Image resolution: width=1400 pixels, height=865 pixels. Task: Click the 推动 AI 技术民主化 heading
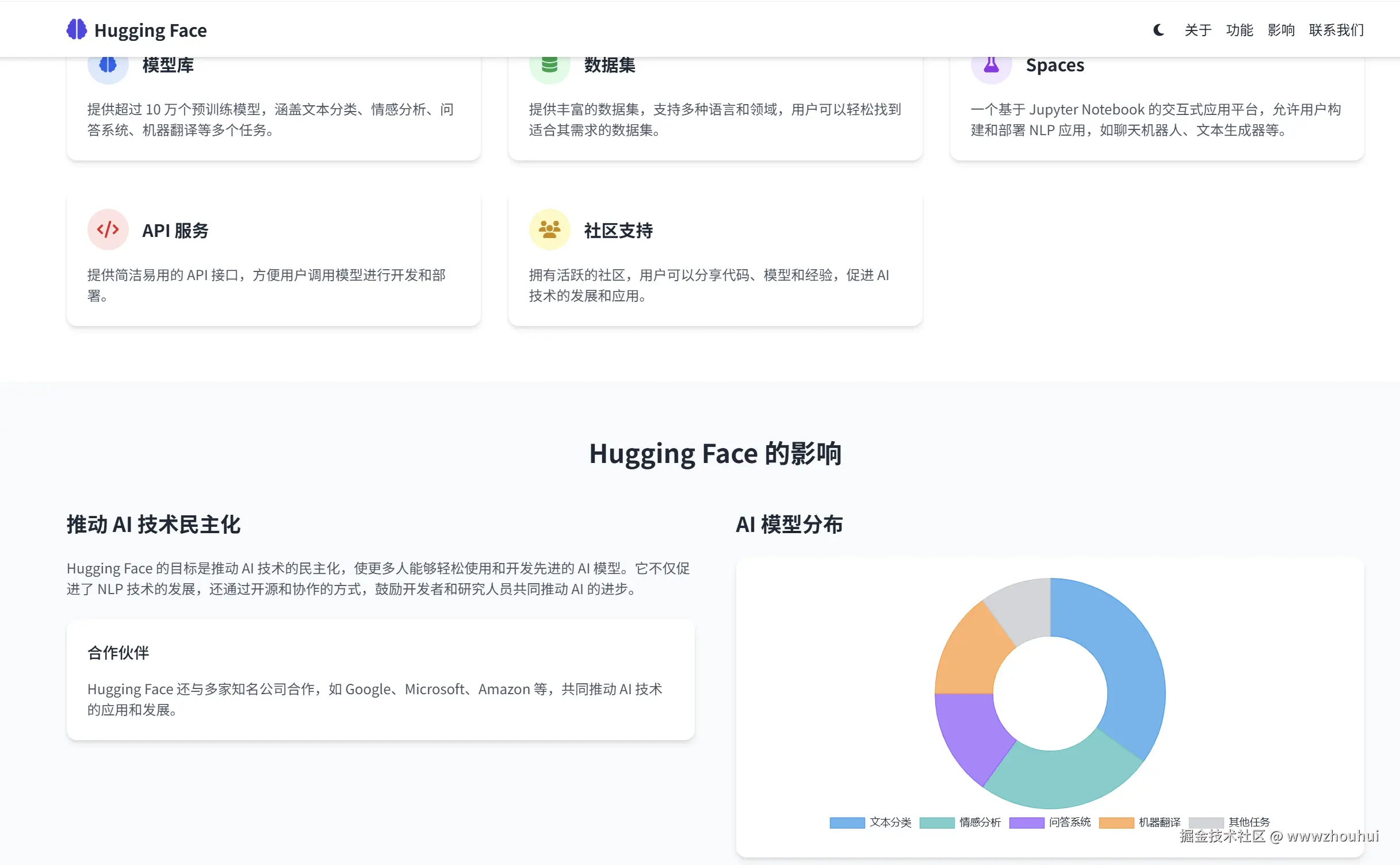(x=154, y=525)
